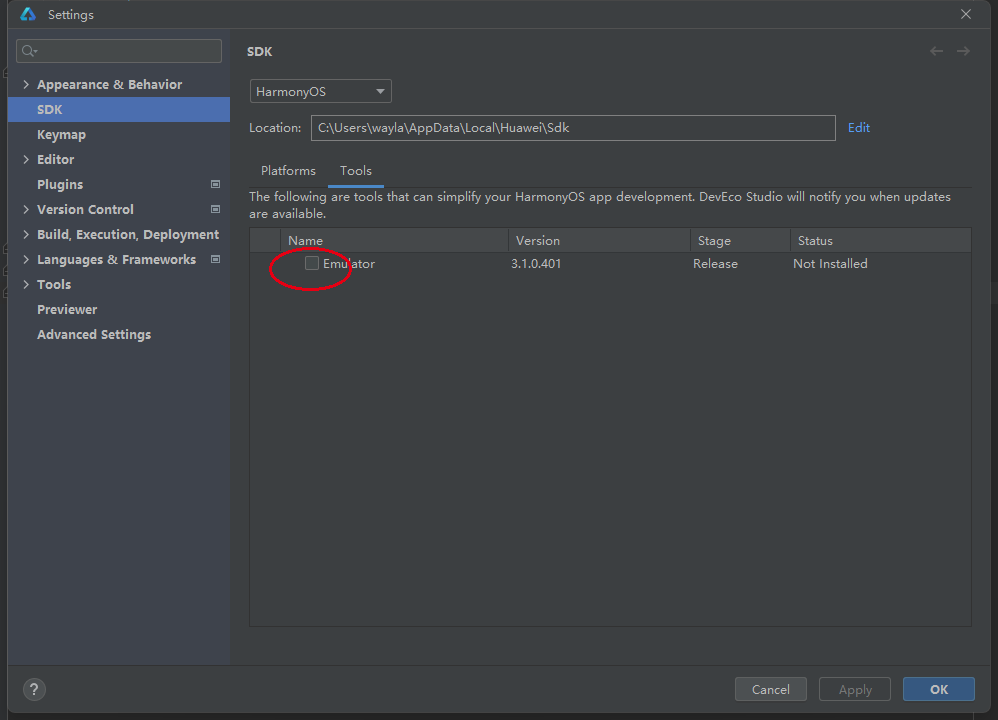Click the Languages & Frameworks marker icon
This screenshot has height=720, width=998.
[x=216, y=259]
